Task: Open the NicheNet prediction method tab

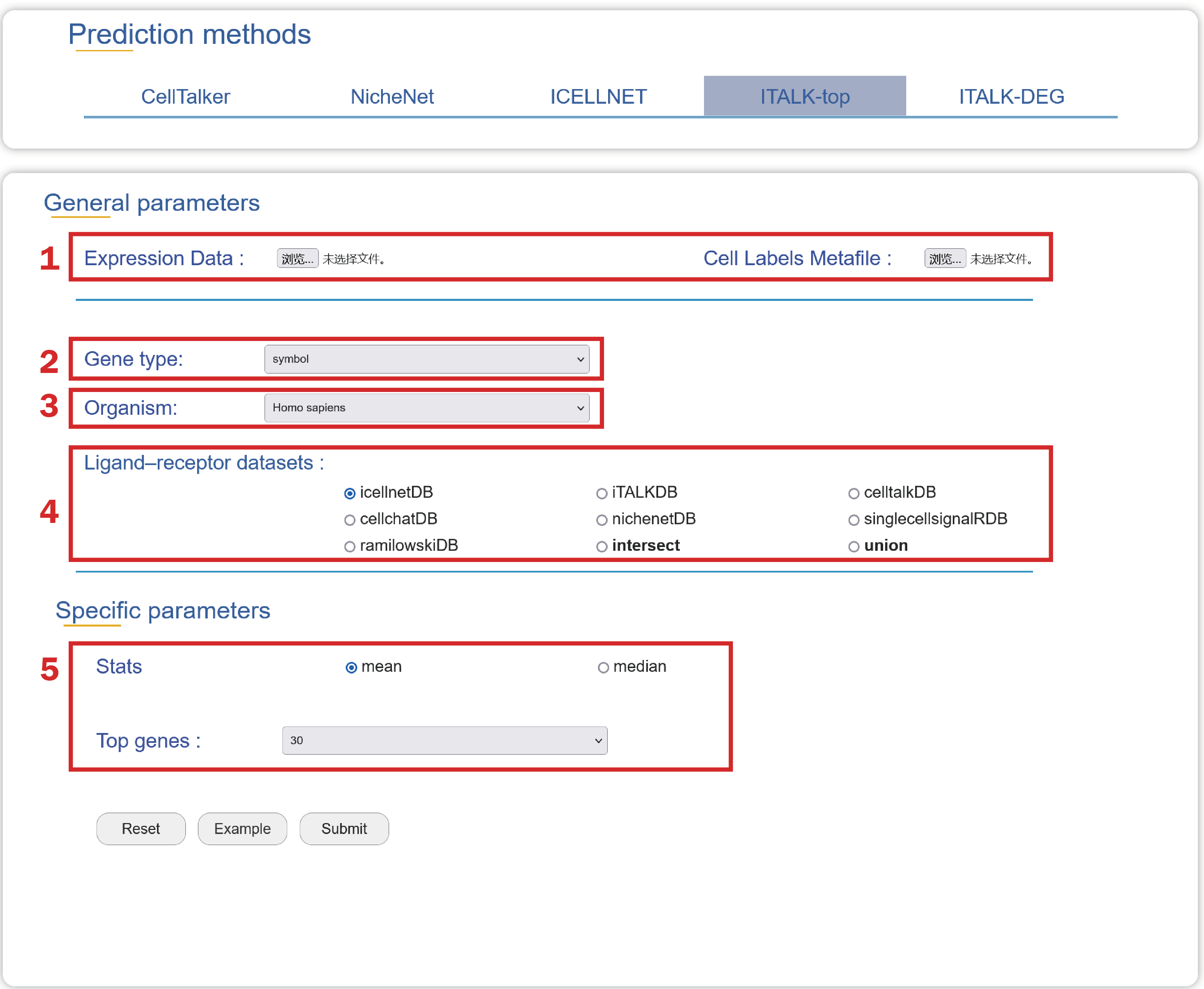Action: (x=392, y=96)
